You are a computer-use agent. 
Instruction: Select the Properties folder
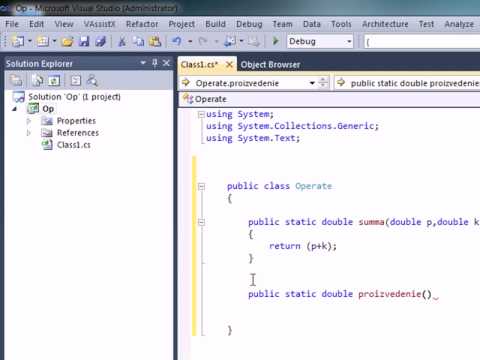click(x=76, y=121)
